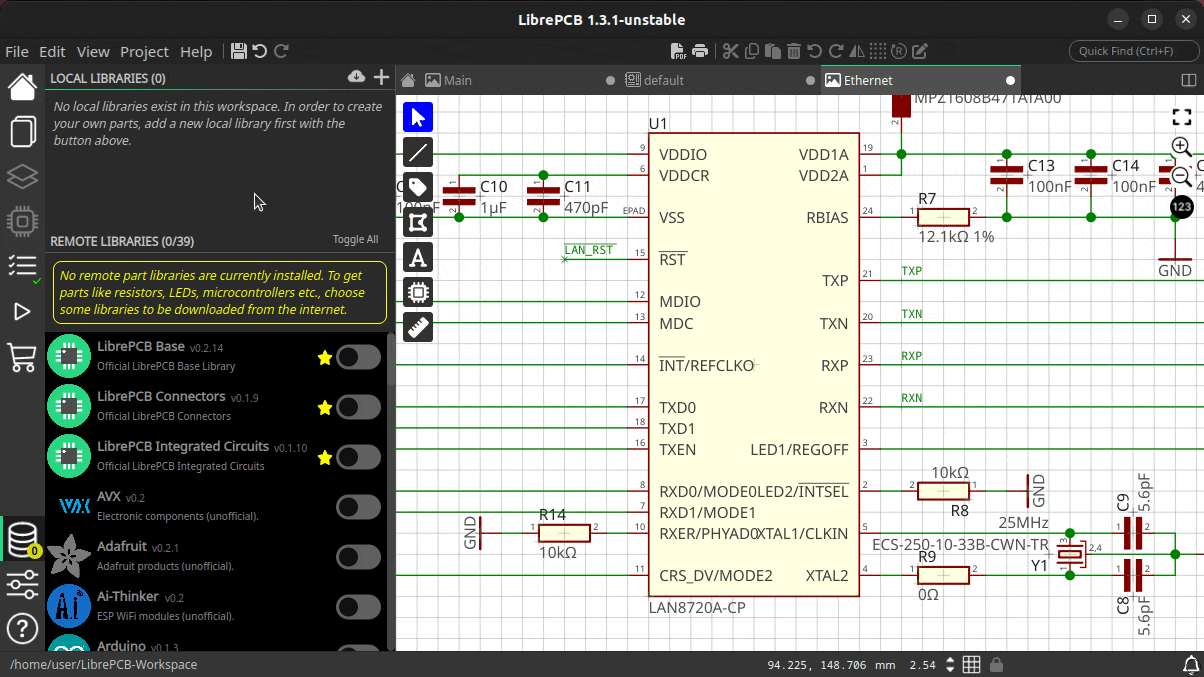This screenshot has width=1204, height=677.
Task: Open the Edit menu
Action: click(52, 52)
